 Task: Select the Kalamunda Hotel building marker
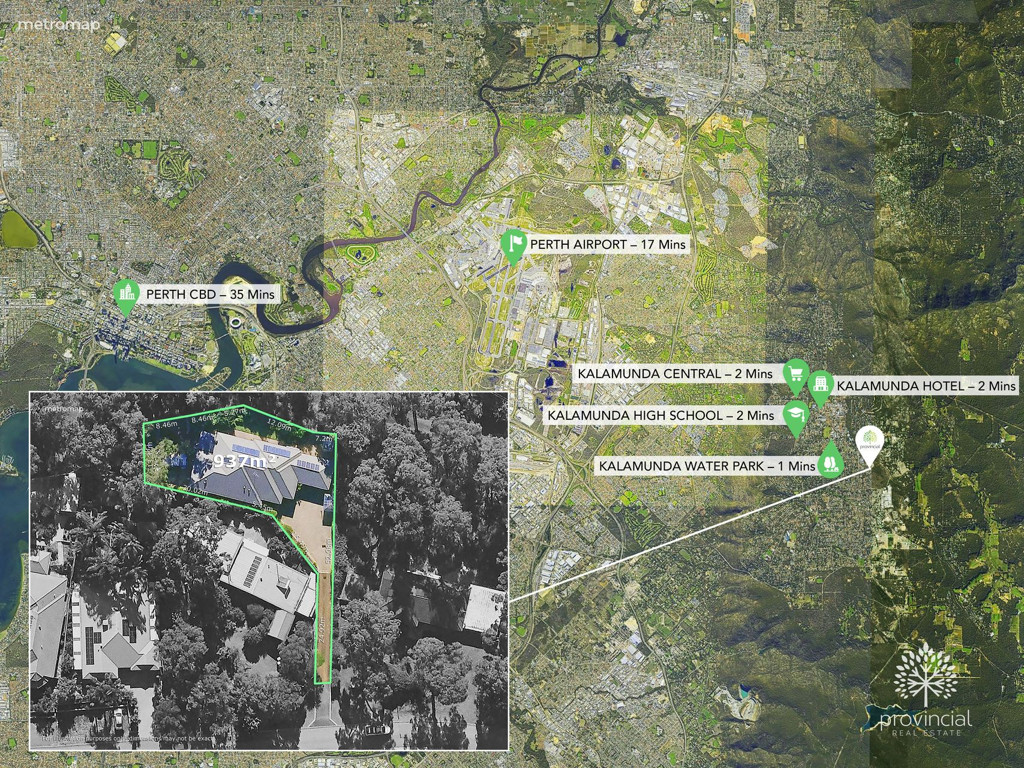[820, 385]
